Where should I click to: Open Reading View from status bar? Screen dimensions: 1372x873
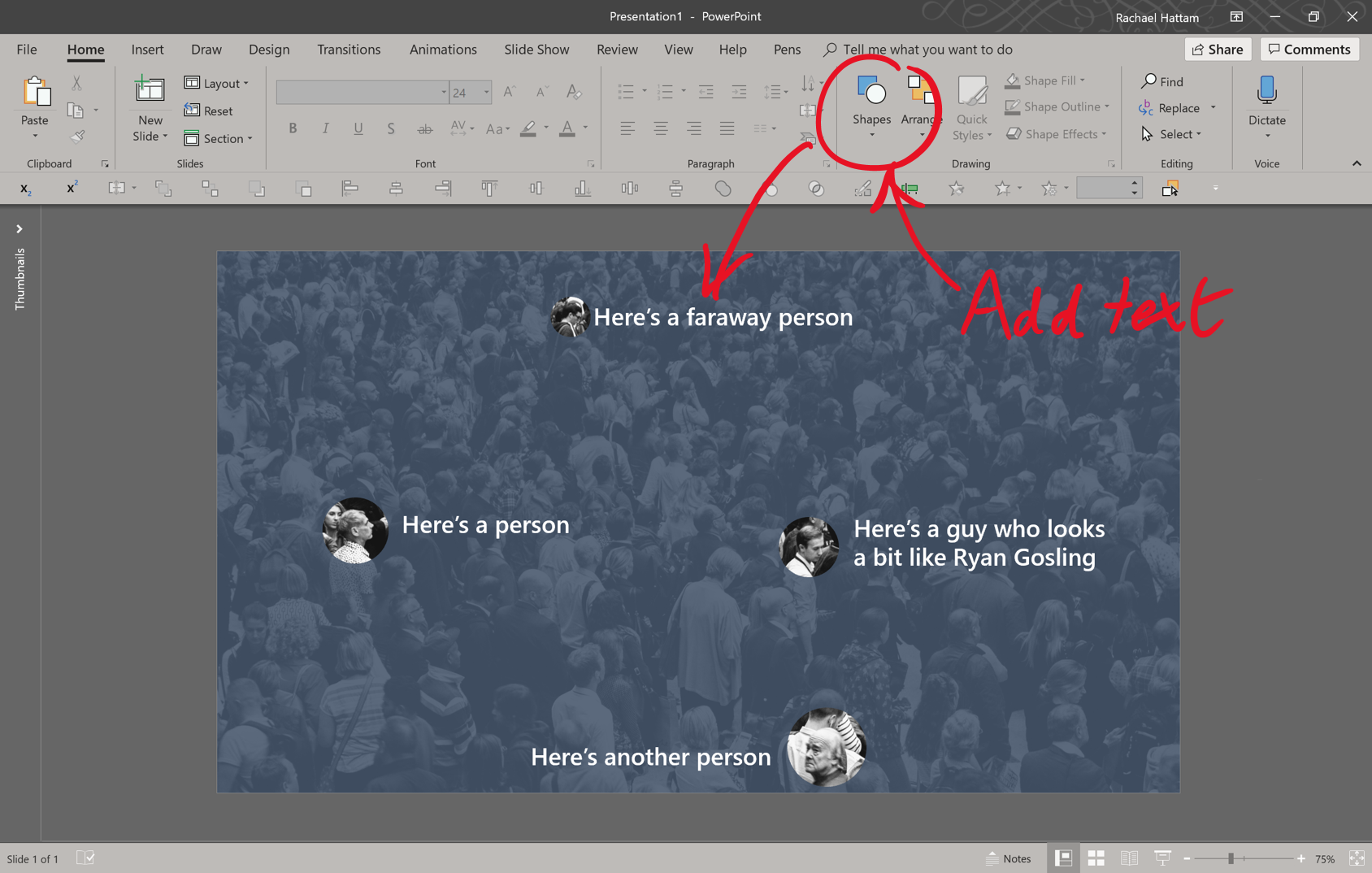tap(1129, 858)
